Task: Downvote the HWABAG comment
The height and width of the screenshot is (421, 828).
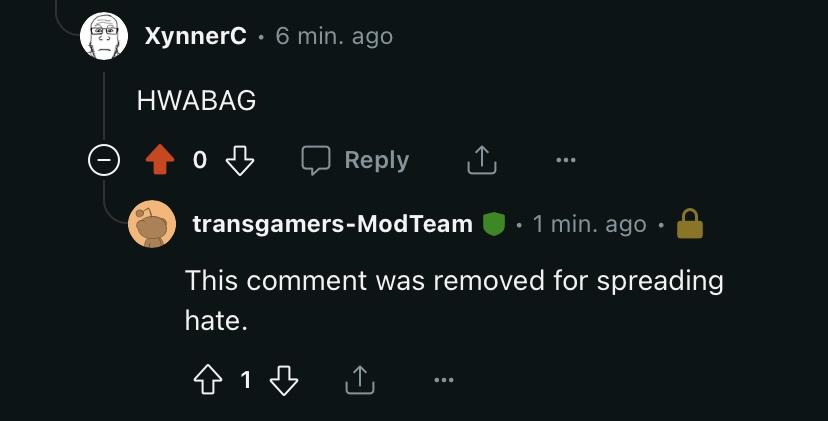Action: point(240,160)
